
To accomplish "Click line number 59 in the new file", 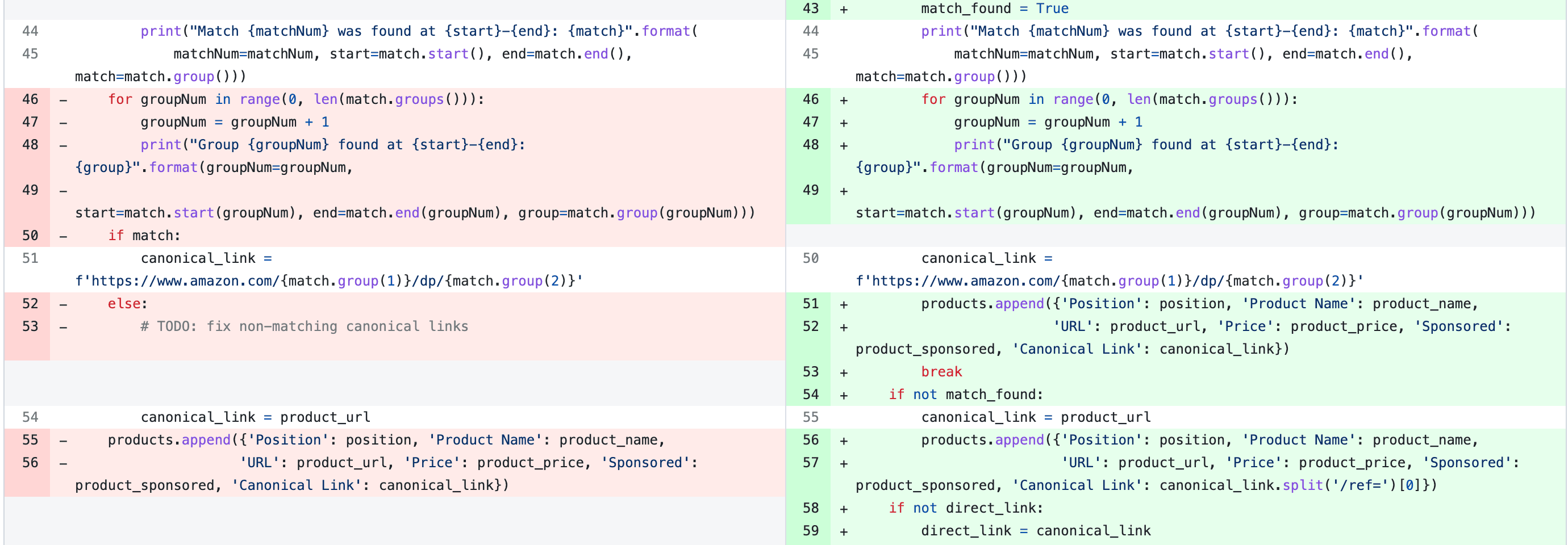I will [x=810, y=531].
